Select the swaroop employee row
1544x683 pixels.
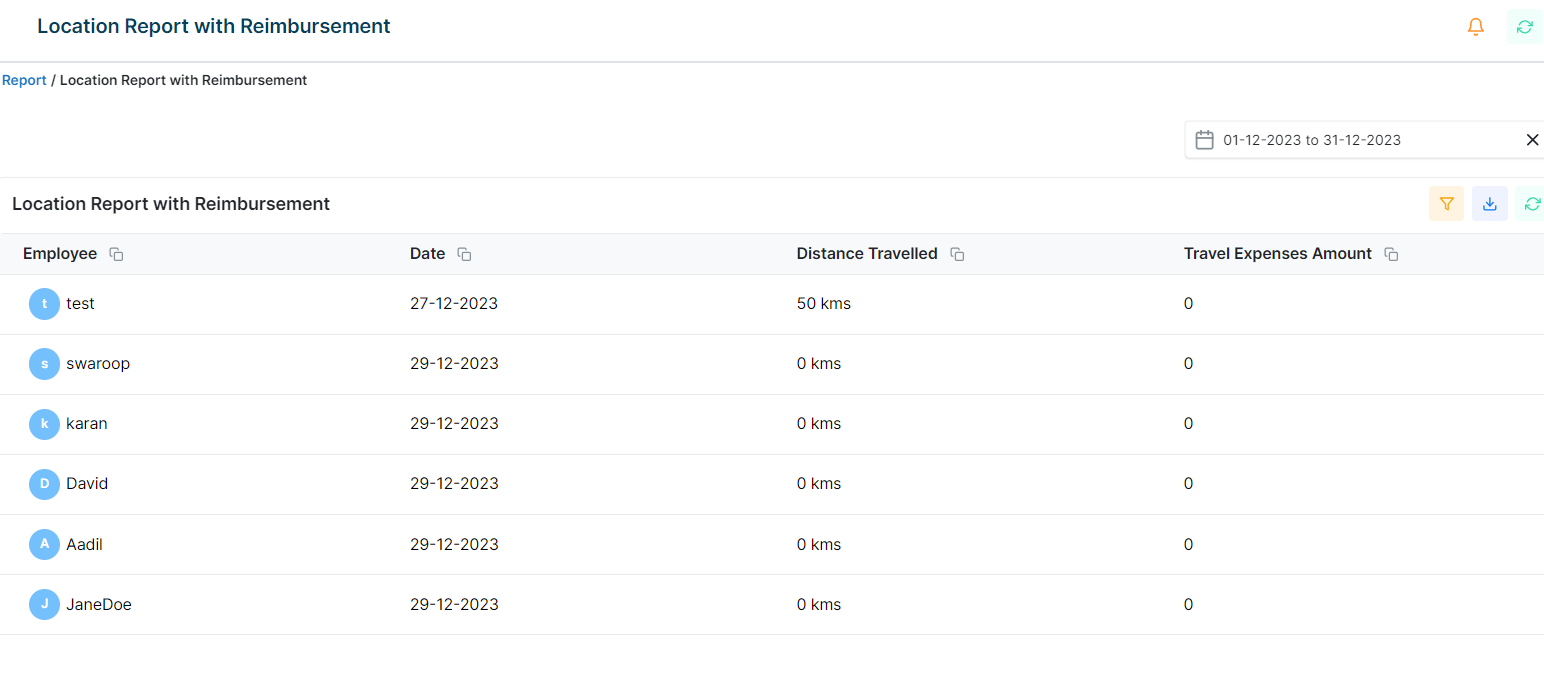point(98,364)
